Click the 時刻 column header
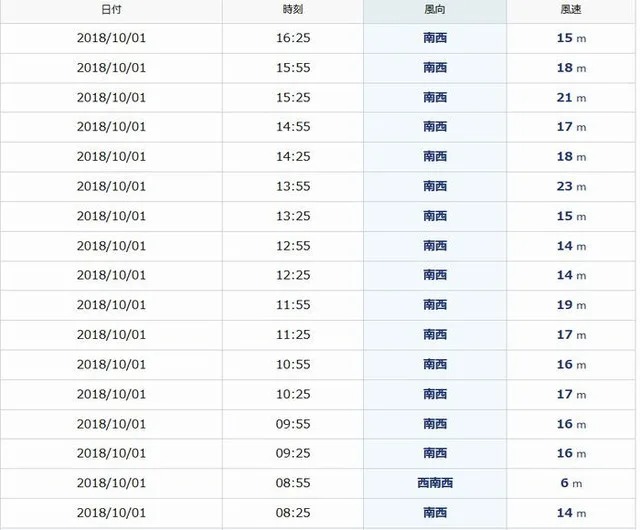The image size is (640, 530). pos(293,10)
